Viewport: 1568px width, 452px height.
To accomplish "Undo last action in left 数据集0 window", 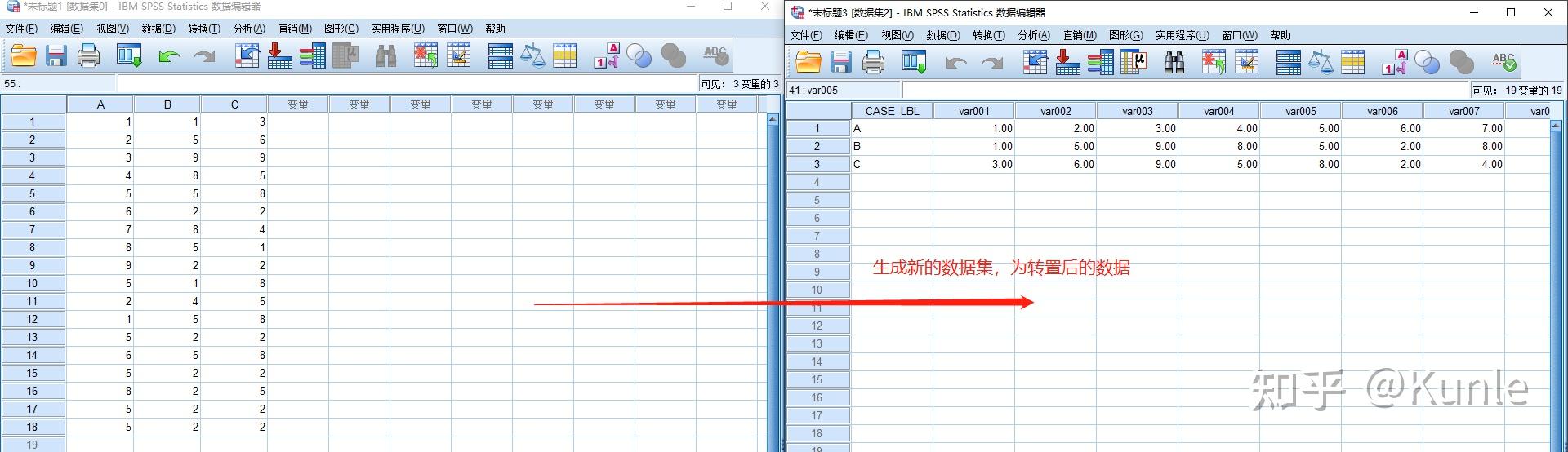I will (x=169, y=56).
